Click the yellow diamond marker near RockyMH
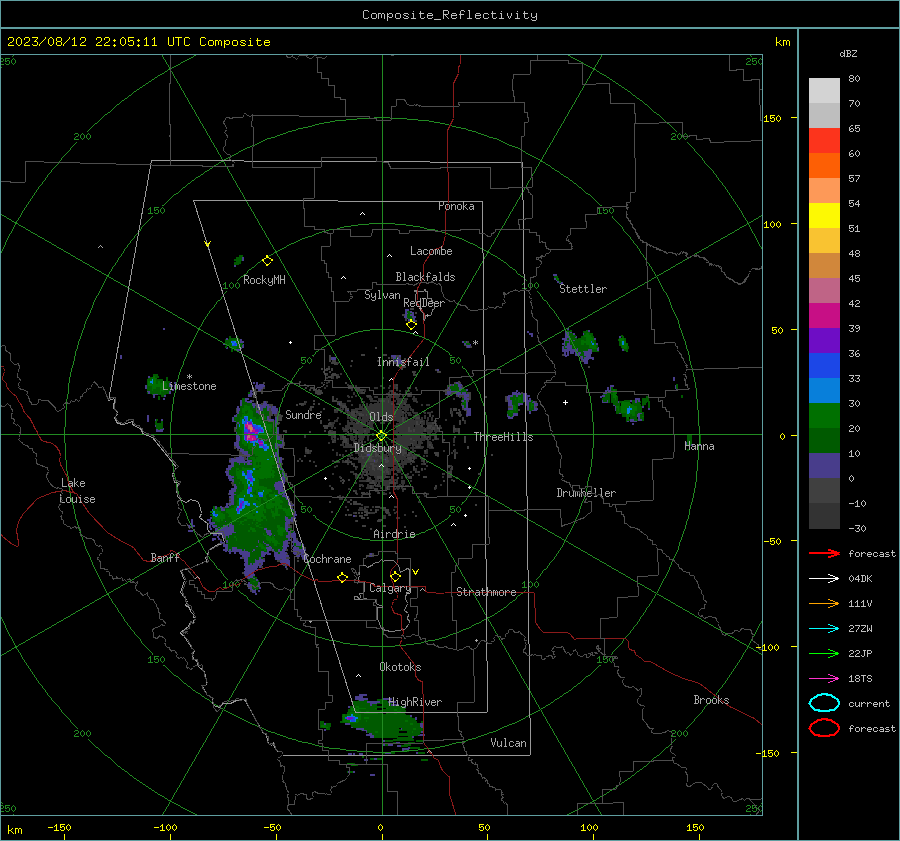Viewport: 900px width, 841px height. 267,261
